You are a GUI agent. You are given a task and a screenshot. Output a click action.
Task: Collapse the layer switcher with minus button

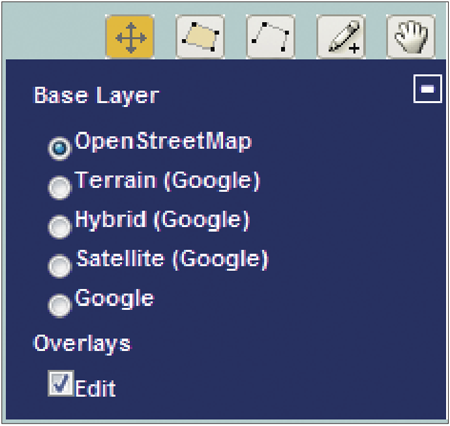[427, 89]
